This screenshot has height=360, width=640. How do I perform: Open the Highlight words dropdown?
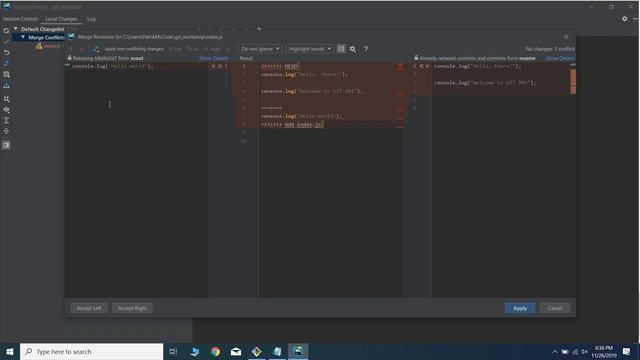[x=309, y=49]
